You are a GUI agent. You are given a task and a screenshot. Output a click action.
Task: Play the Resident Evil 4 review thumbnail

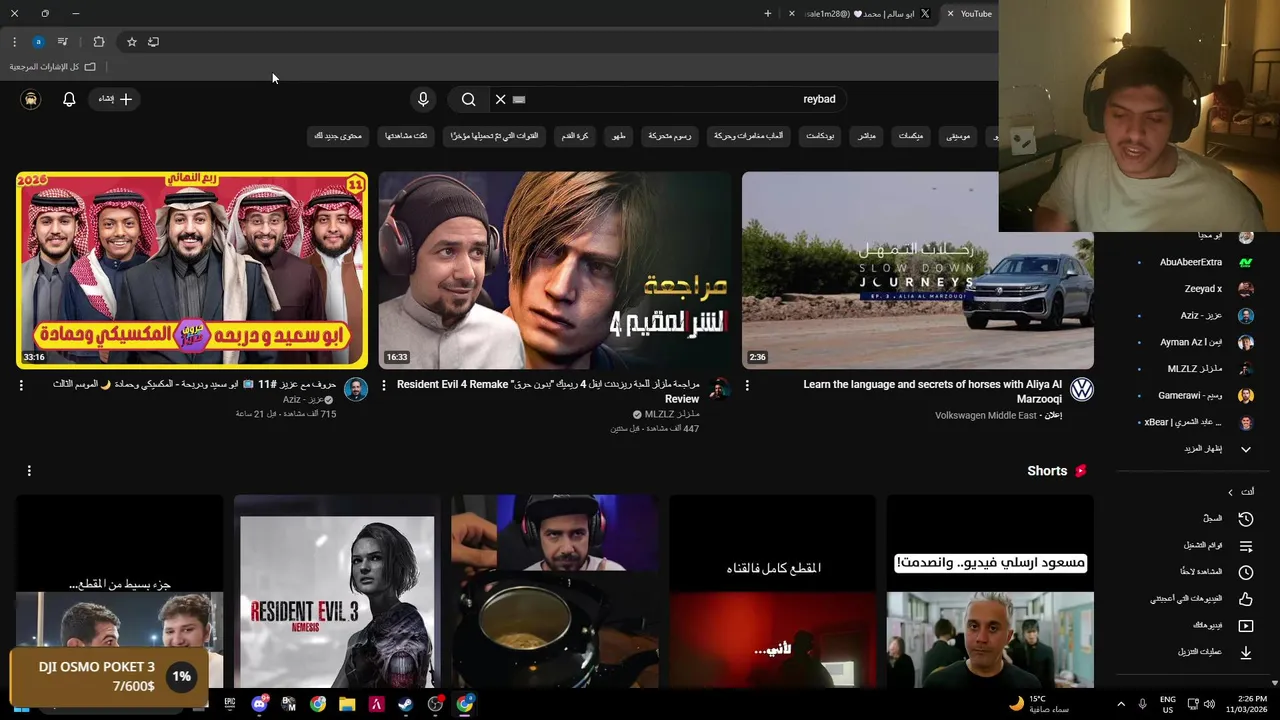[x=555, y=270]
